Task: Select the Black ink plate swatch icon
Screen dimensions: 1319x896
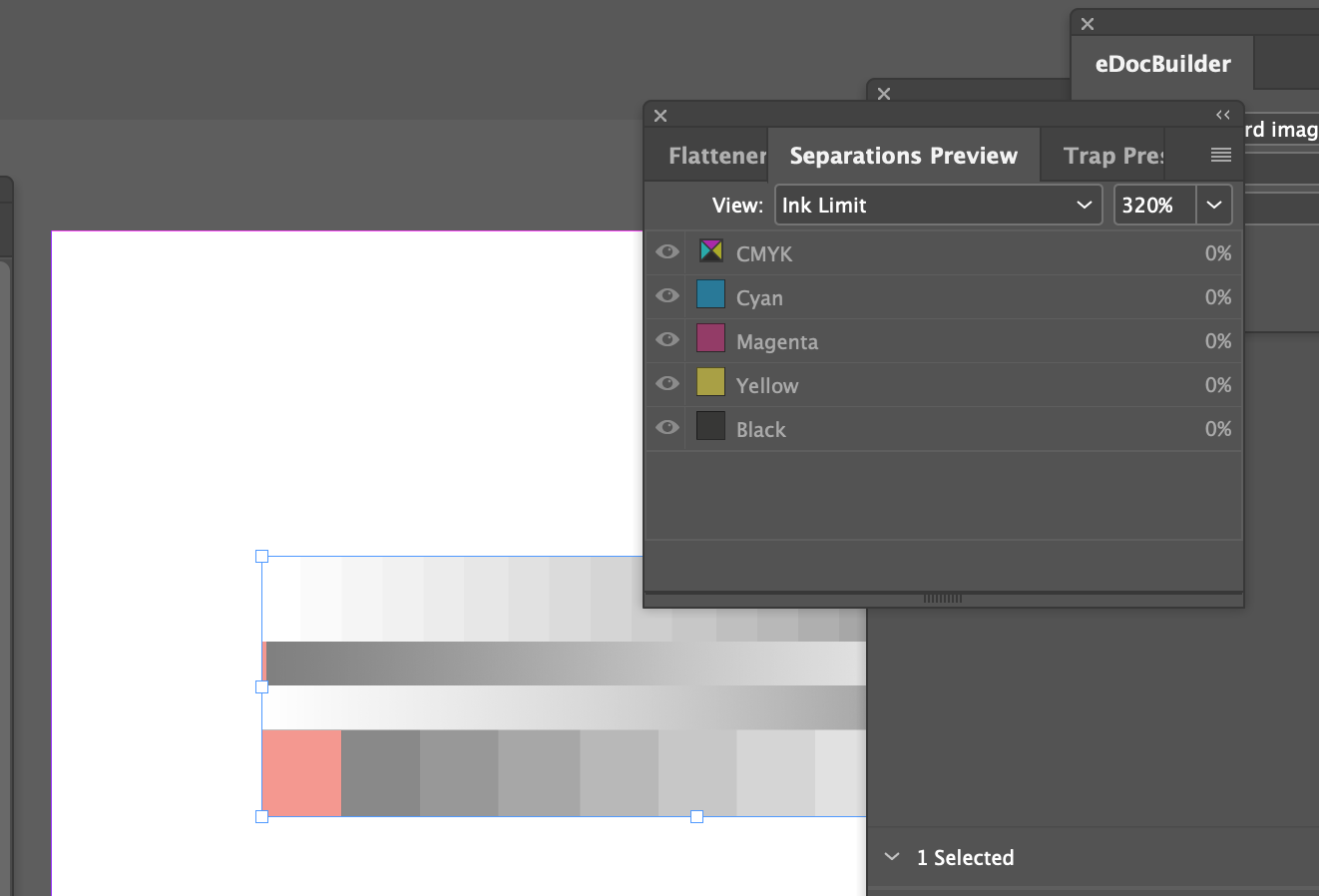Action: pos(710,427)
